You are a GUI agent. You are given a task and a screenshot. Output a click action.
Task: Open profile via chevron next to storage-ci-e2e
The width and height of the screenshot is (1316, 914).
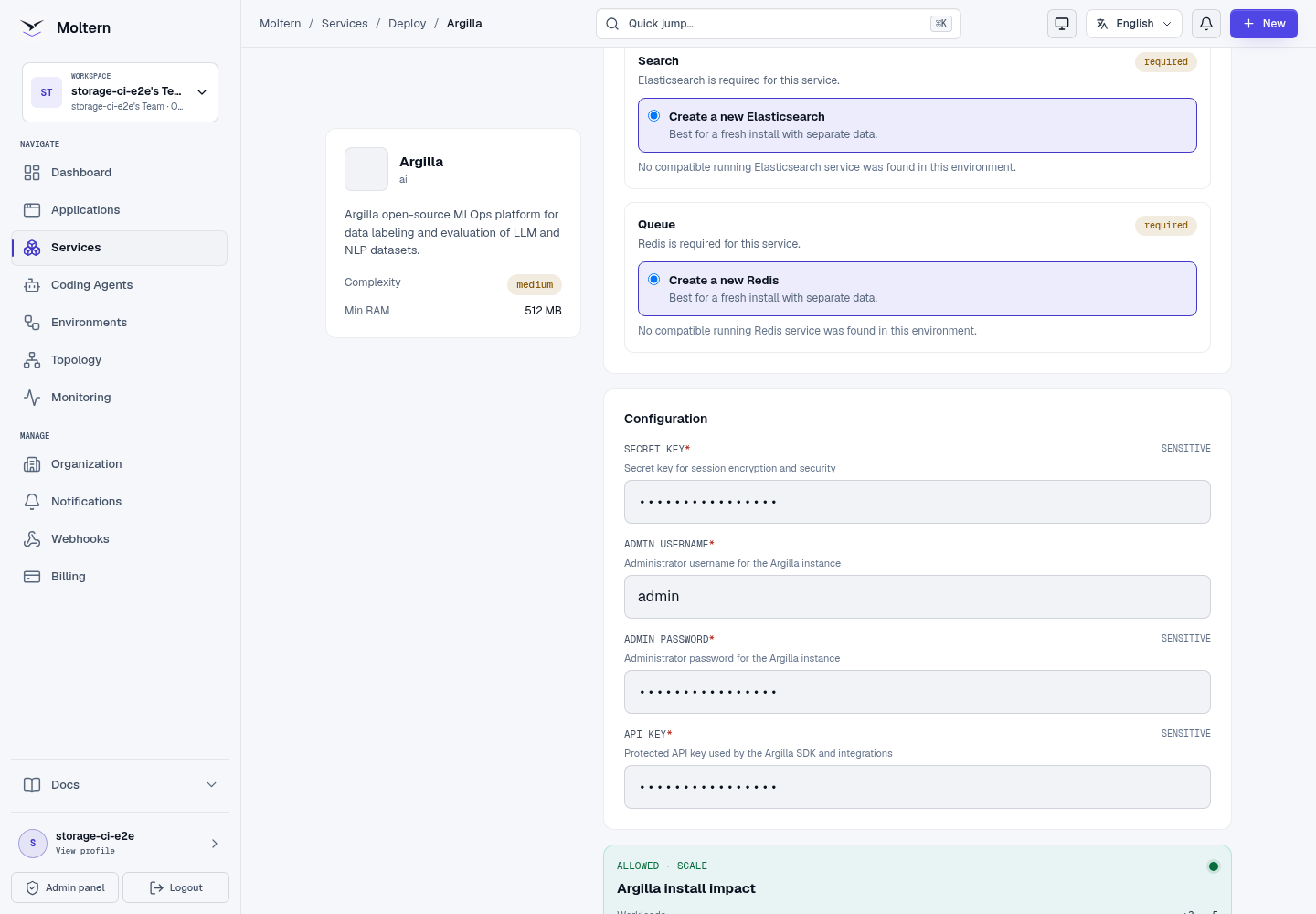pyautogui.click(x=215, y=844)
